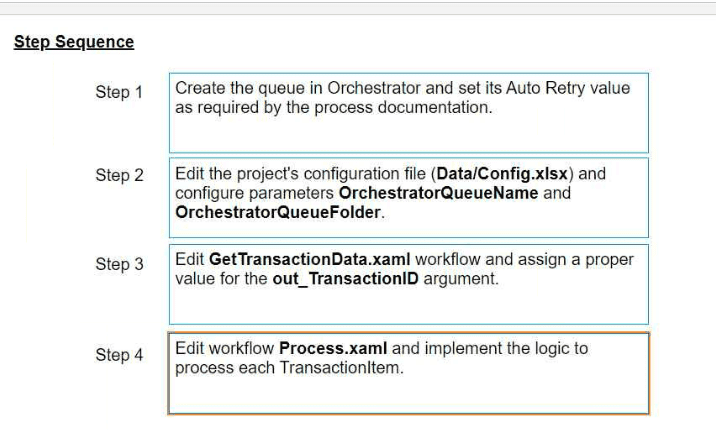Viewport: 716px width, 435px height.
Task: Click the Step 2 label
Action: [119, 175]
